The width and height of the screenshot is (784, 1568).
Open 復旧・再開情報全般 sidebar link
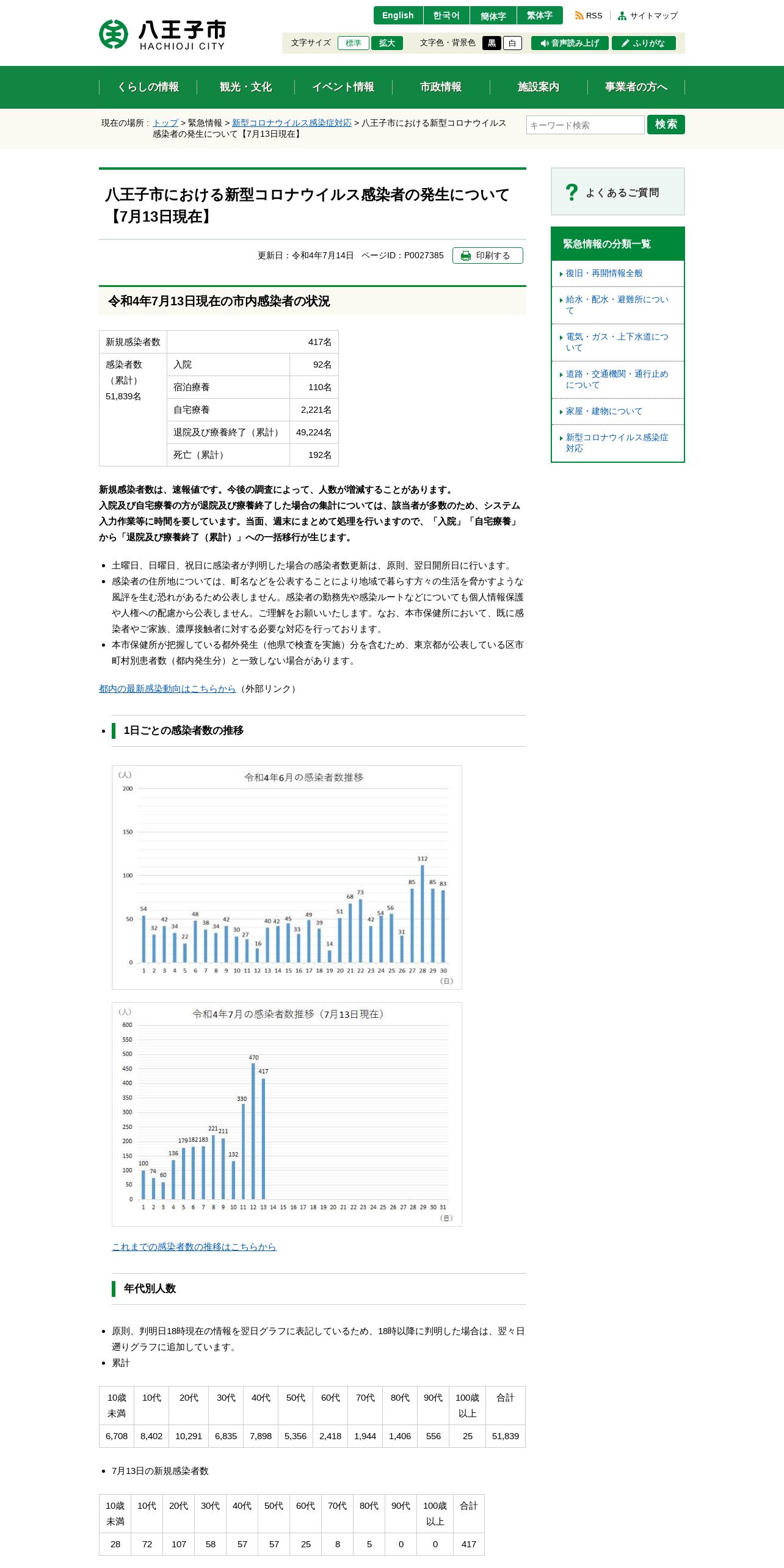tap(604, 274)
